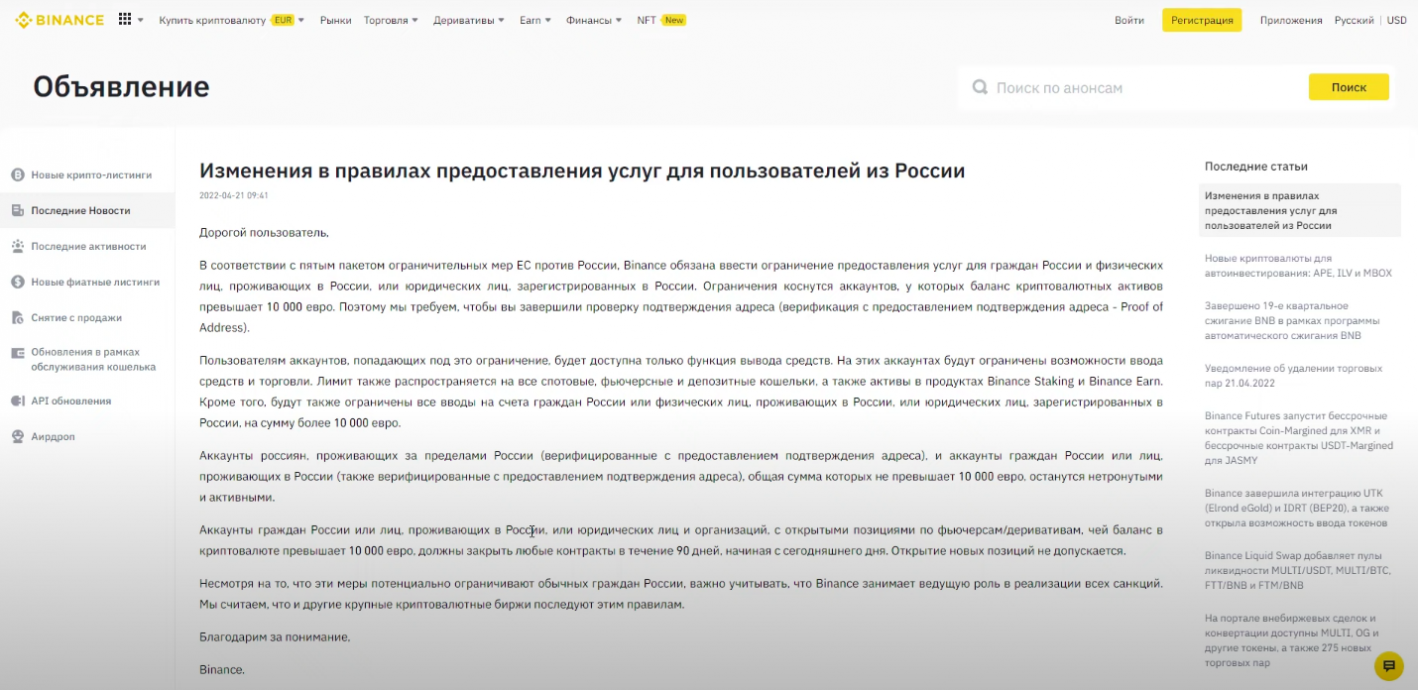Expand the Деривативы menu
This screenshot has width=1418, height=690.
[469, 20]
